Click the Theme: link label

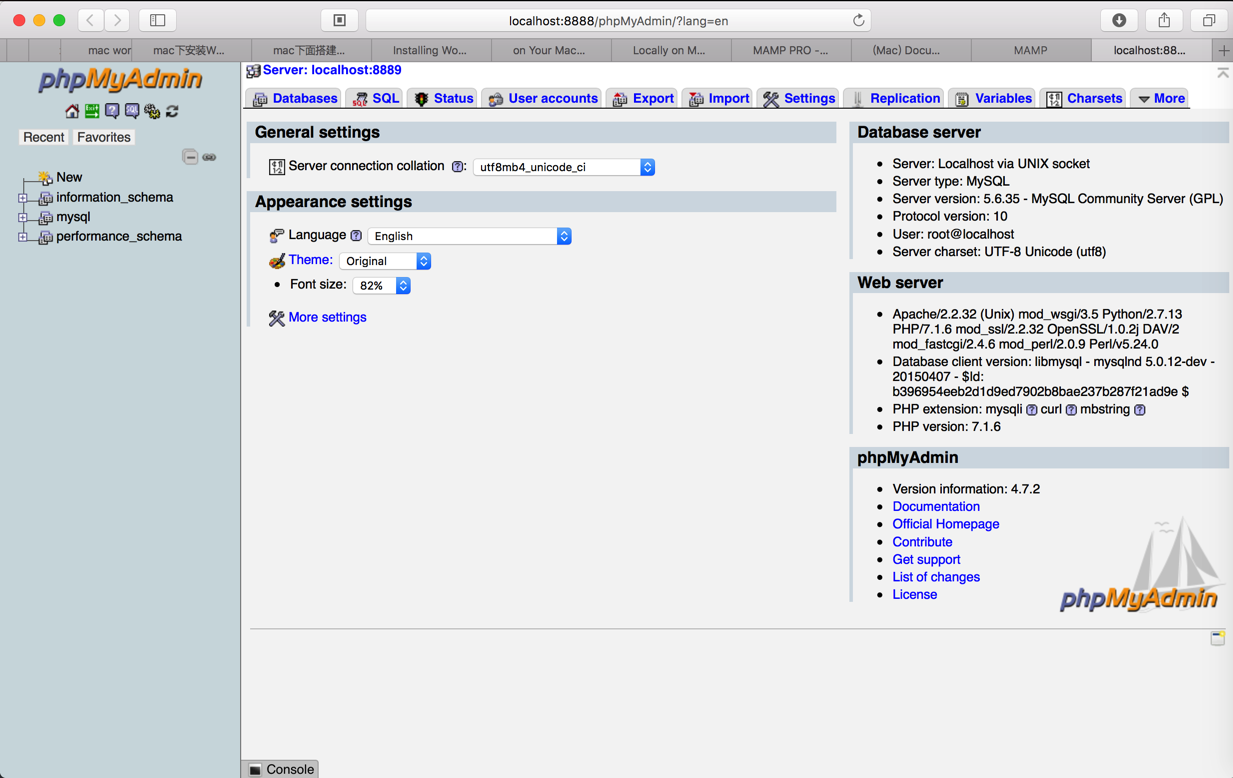[310, 260]
